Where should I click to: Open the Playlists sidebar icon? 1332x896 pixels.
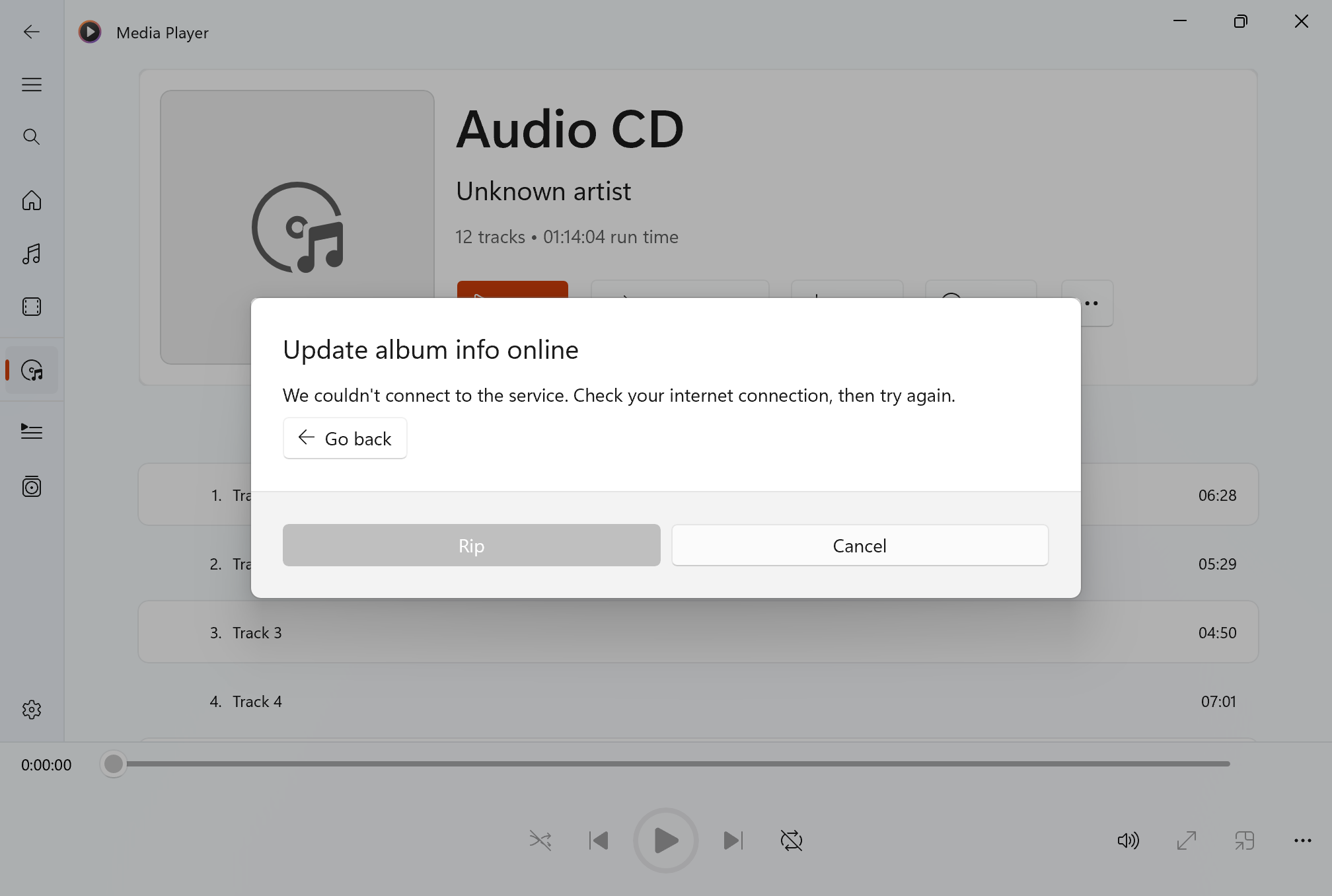(x=32, y=487)
